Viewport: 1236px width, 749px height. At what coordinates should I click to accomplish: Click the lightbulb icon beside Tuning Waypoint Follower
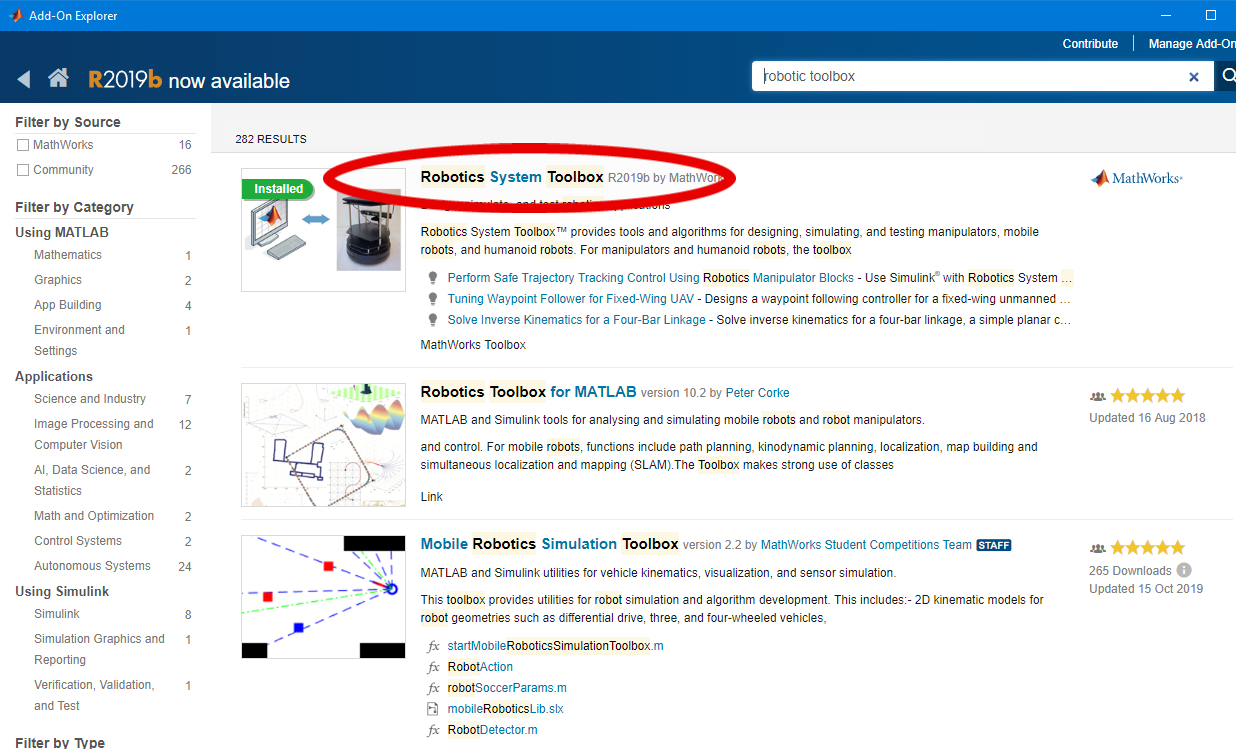pos(433,298)
